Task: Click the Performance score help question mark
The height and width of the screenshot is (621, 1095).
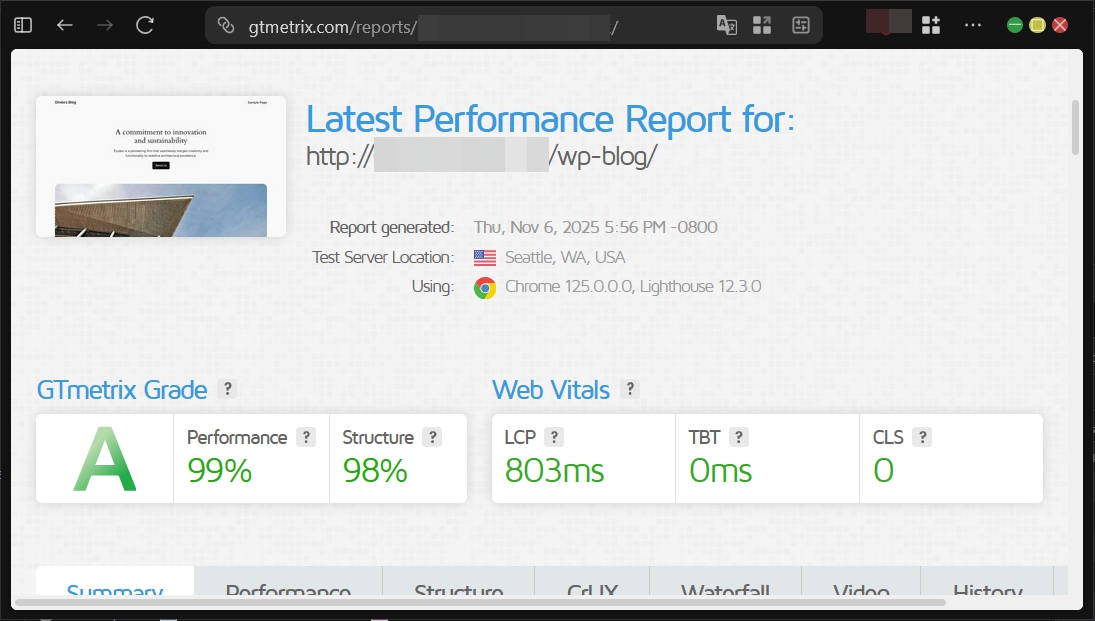Action: pos(306,437)
